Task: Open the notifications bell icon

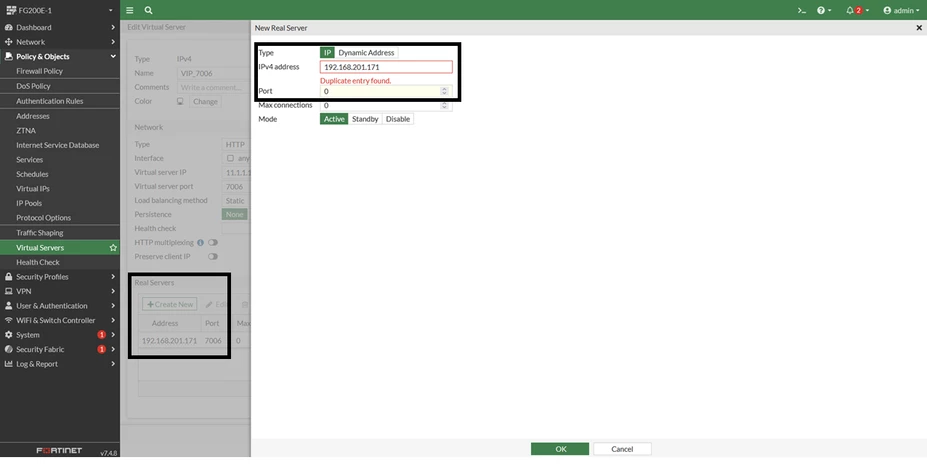Action: tap(857, 10)
